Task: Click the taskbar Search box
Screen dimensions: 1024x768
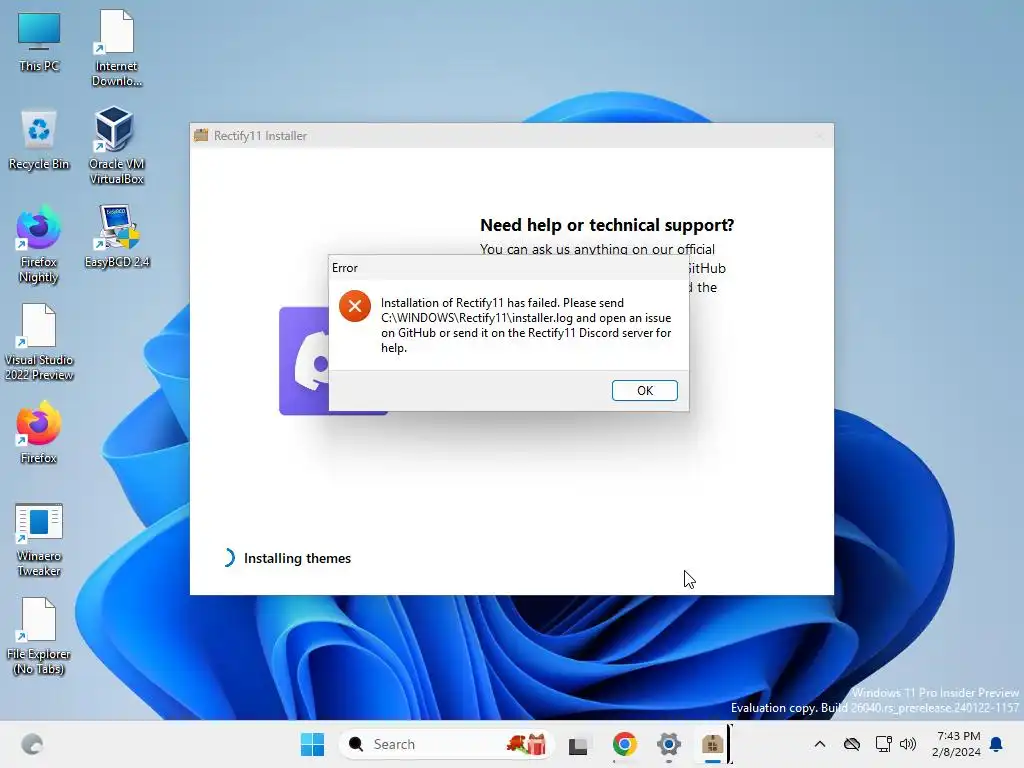Action: (446, 744)
